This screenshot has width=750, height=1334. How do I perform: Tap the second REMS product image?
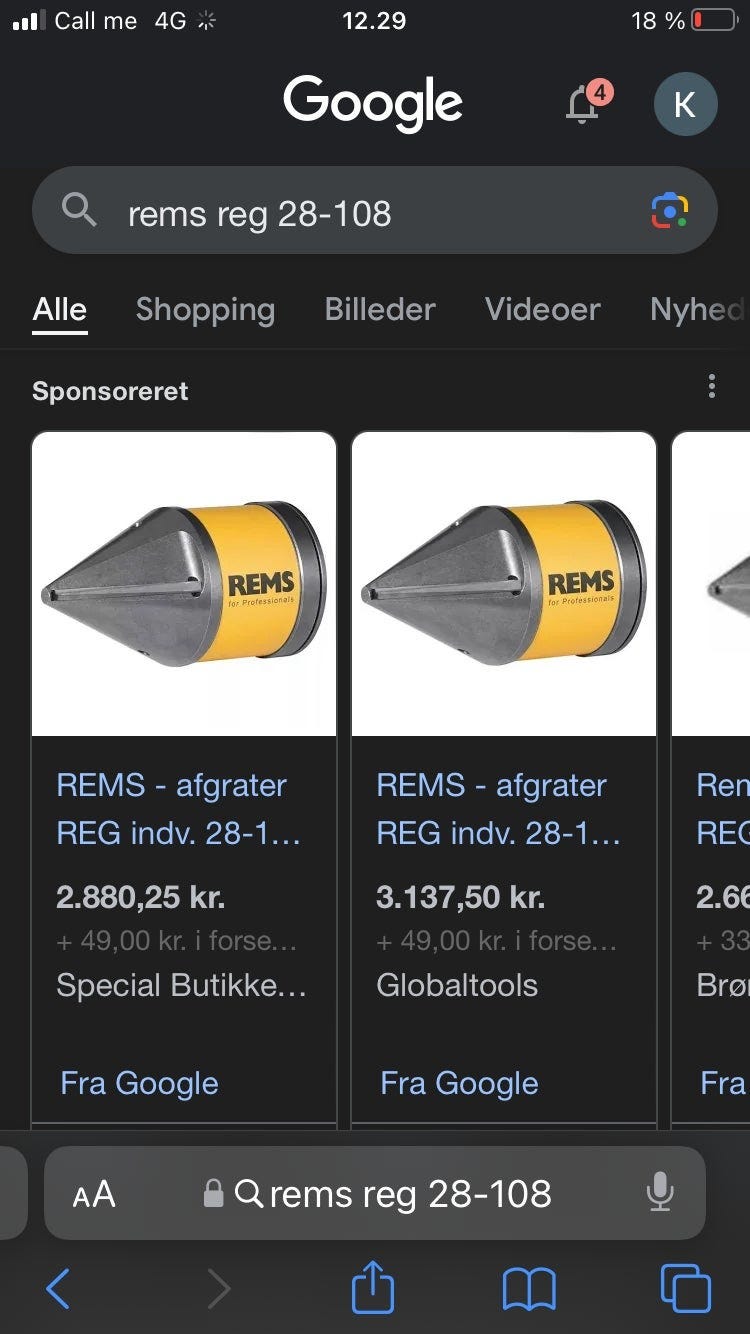(x=503, y=584)
